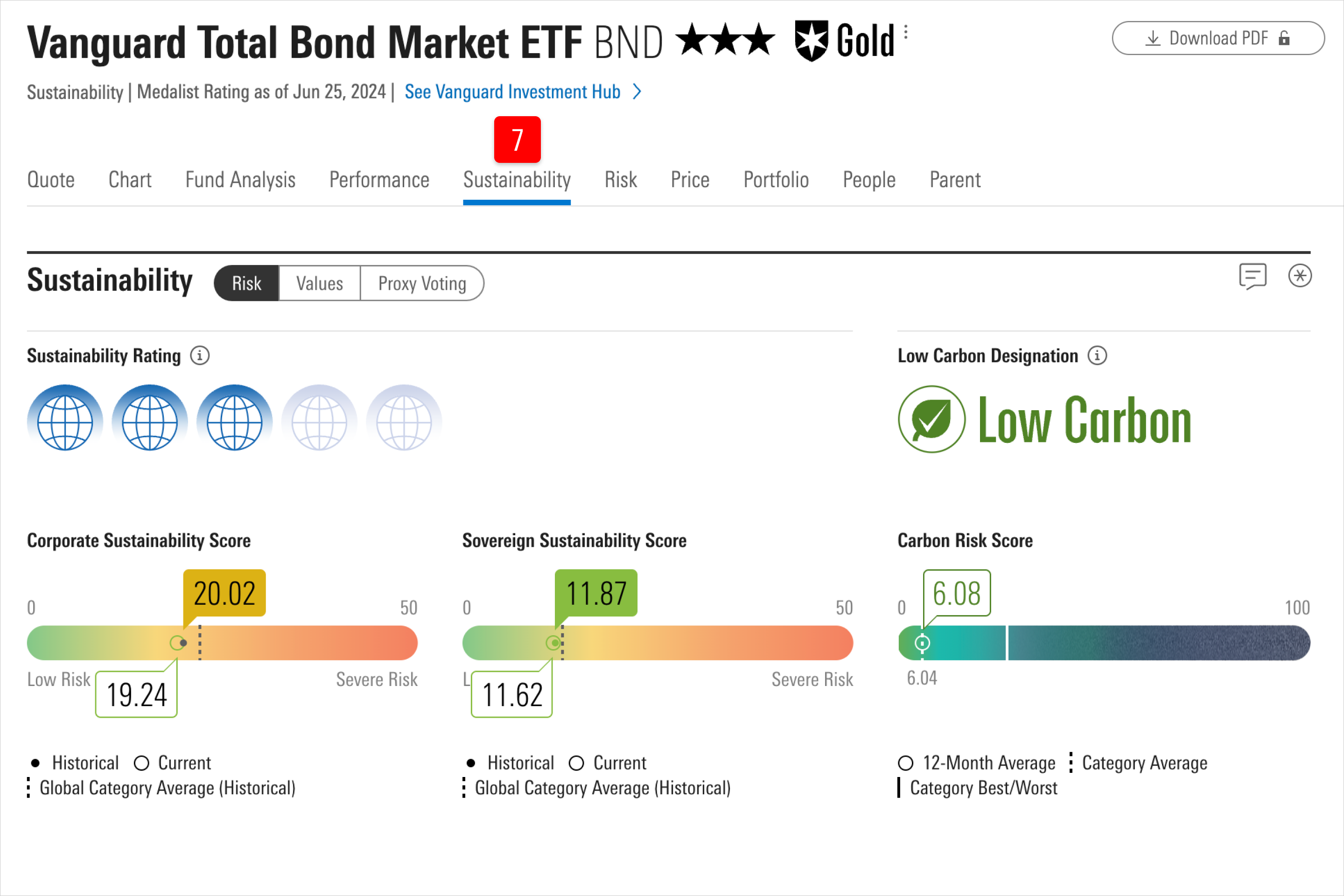Click Current legend under Sovereign score
Image resolution: width=1344 pixels, height=896 pixels.
point(608,763)
